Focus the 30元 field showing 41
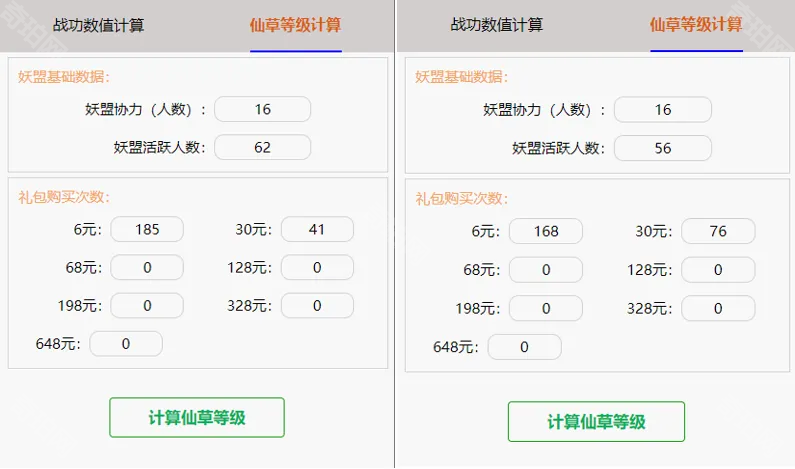 point(317,229)
